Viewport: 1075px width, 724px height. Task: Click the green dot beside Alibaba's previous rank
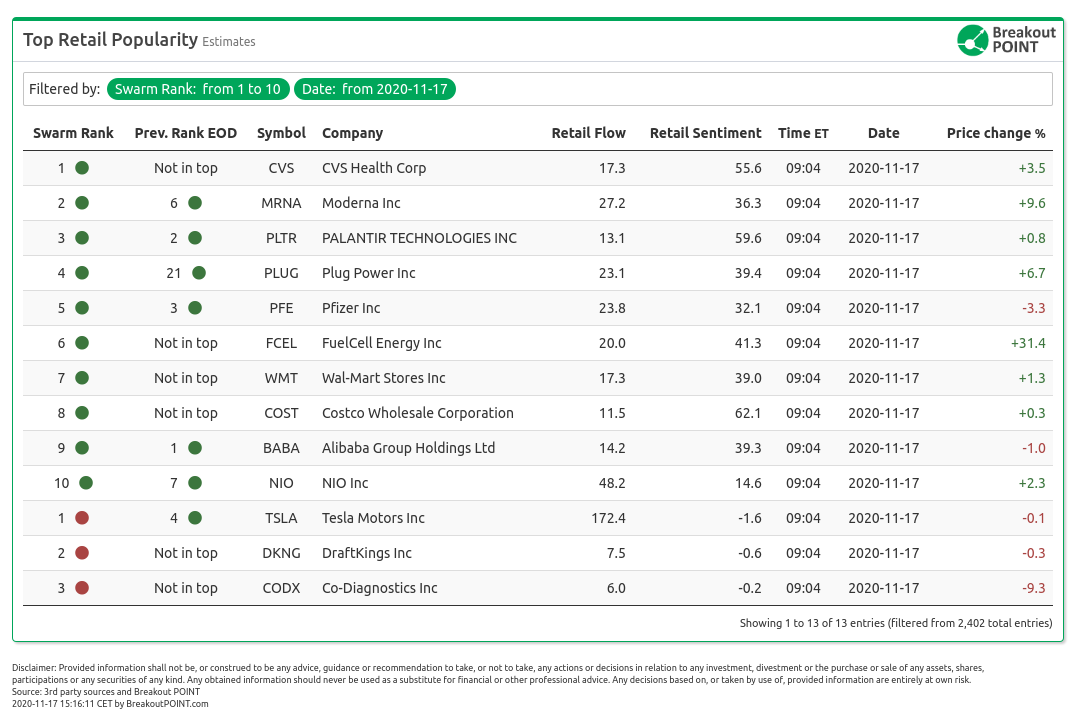click(x=195, y=448)
